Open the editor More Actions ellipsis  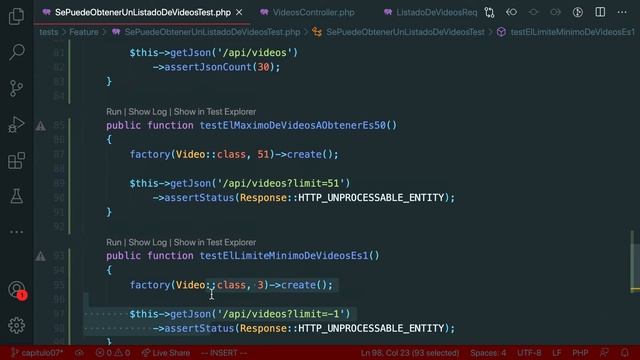coord(622,12)
